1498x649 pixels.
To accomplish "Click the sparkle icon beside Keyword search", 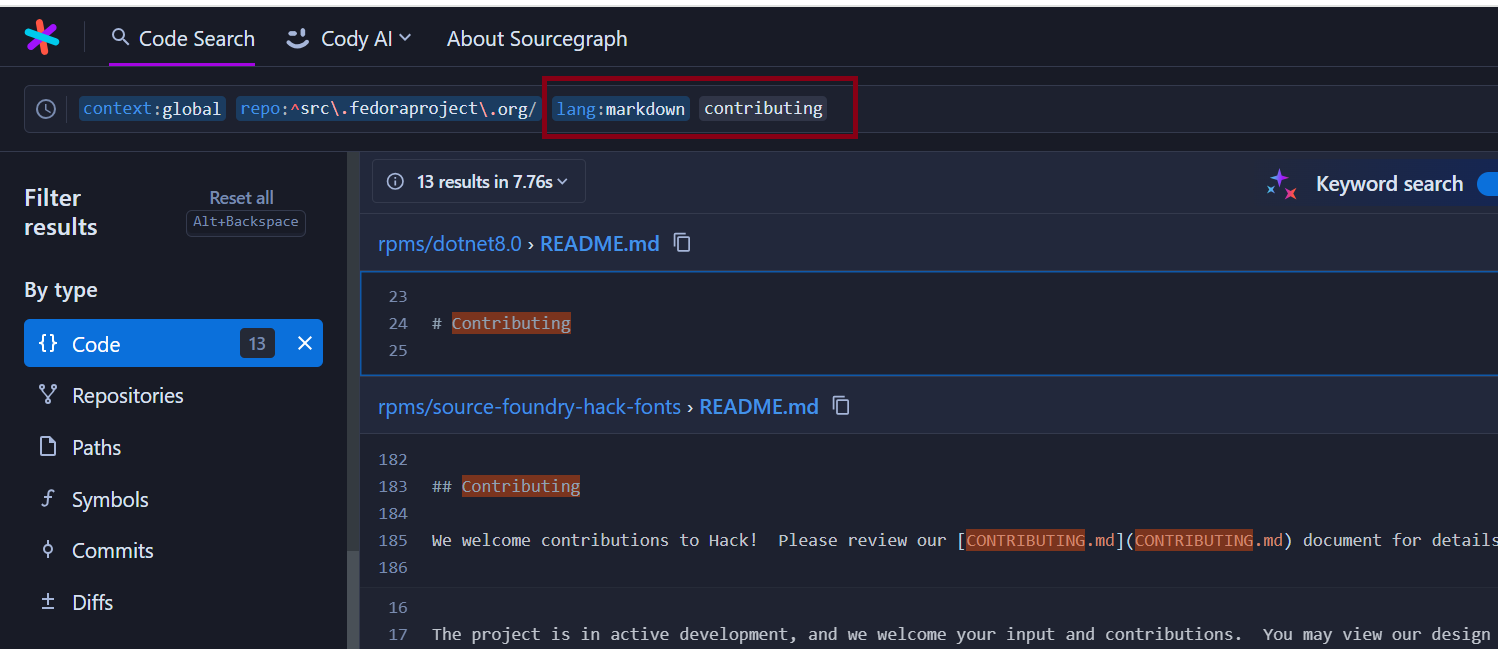I will tap(1281, 183).
